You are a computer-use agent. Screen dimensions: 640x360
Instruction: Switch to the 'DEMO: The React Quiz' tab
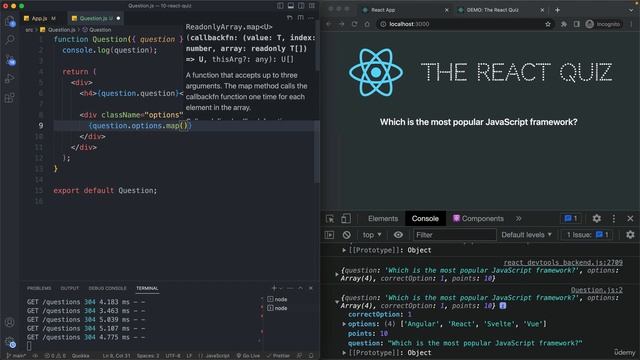(x=501, y=10)
